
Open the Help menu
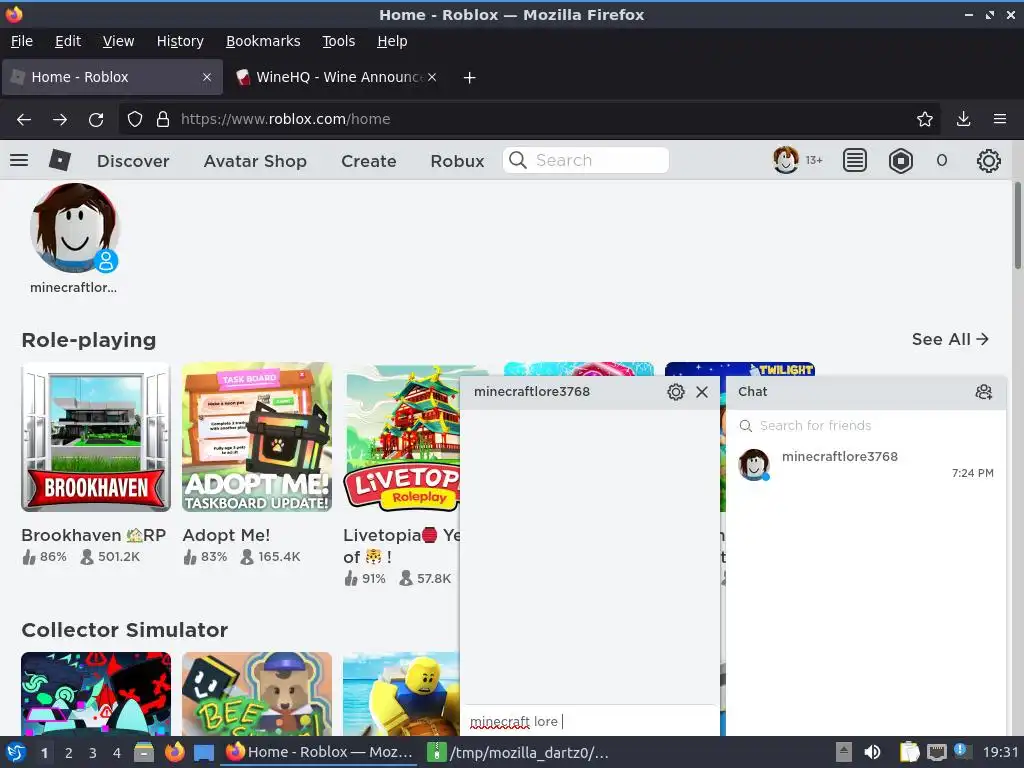coord(392,41)
